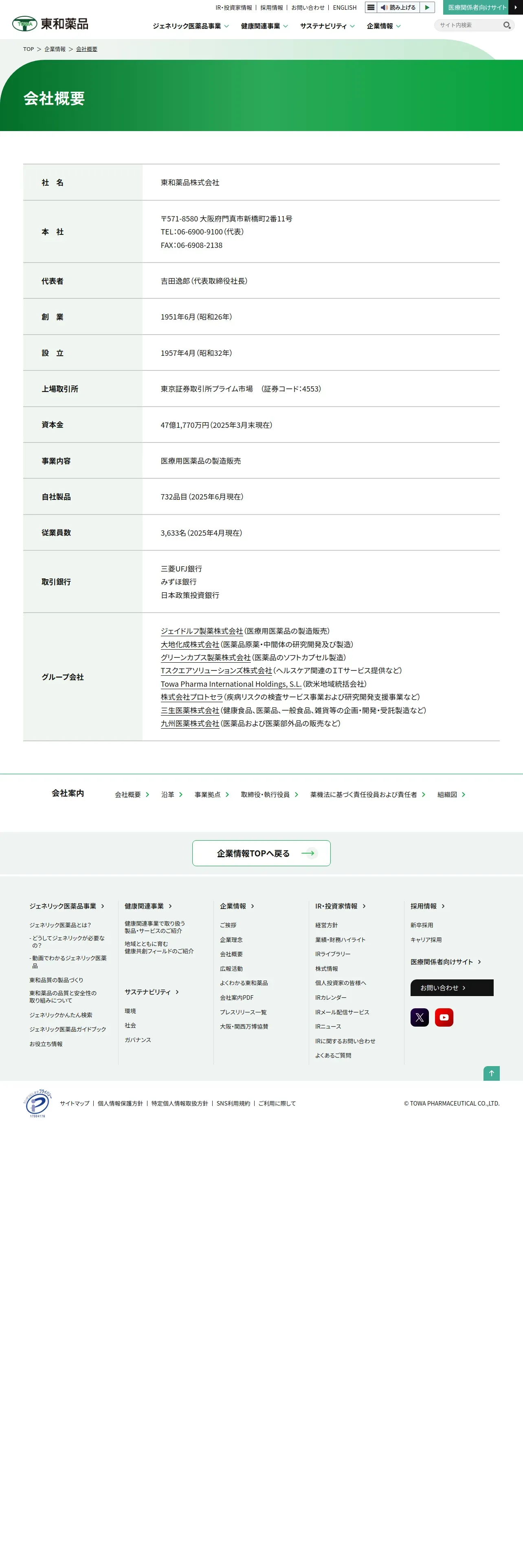The width and height of the screenshot is (523, 1568).
Task: Open footer ガバナンス link
Action: click(138, 1040)
